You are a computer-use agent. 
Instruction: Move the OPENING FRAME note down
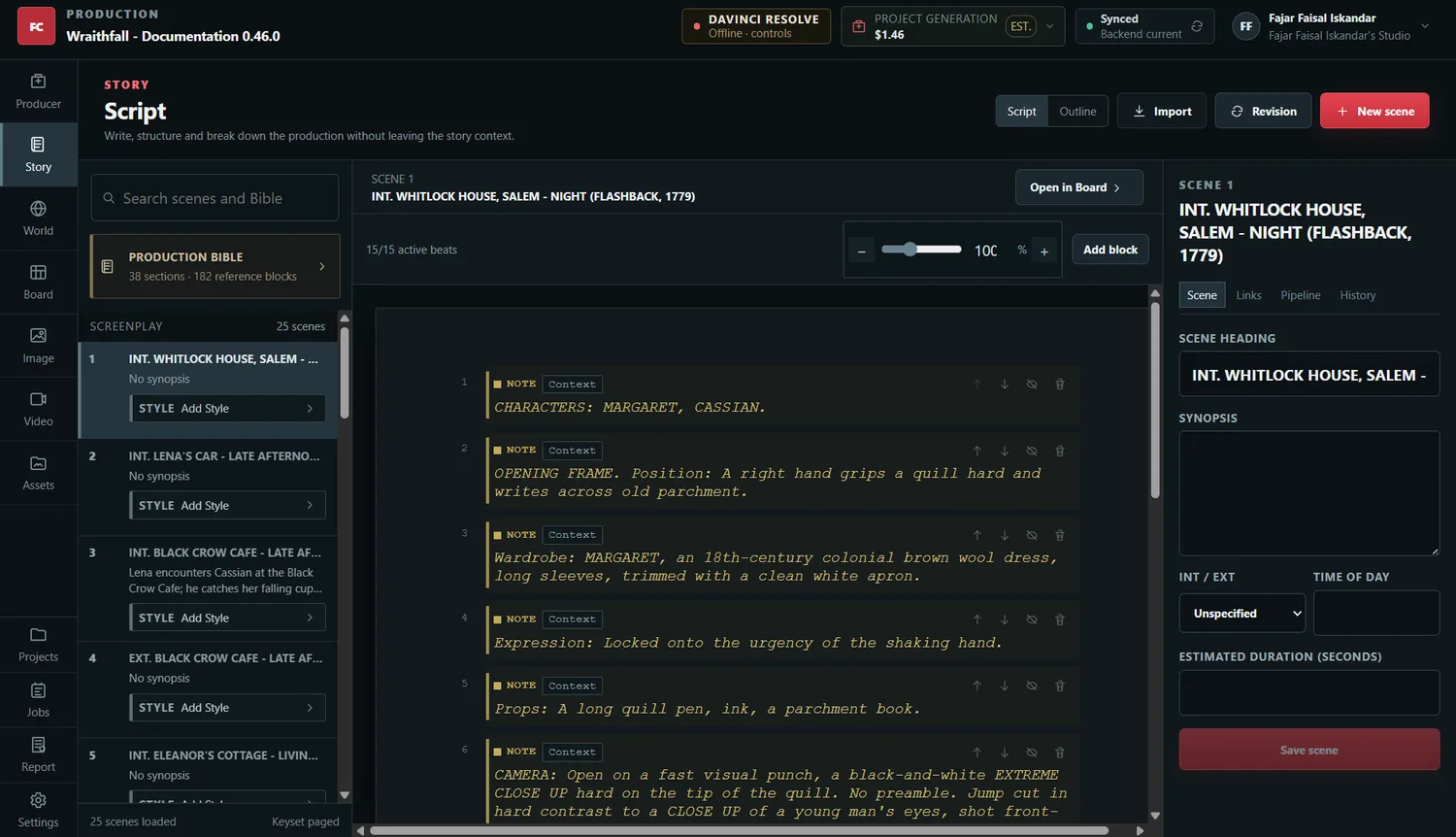tap(1005, 451)
